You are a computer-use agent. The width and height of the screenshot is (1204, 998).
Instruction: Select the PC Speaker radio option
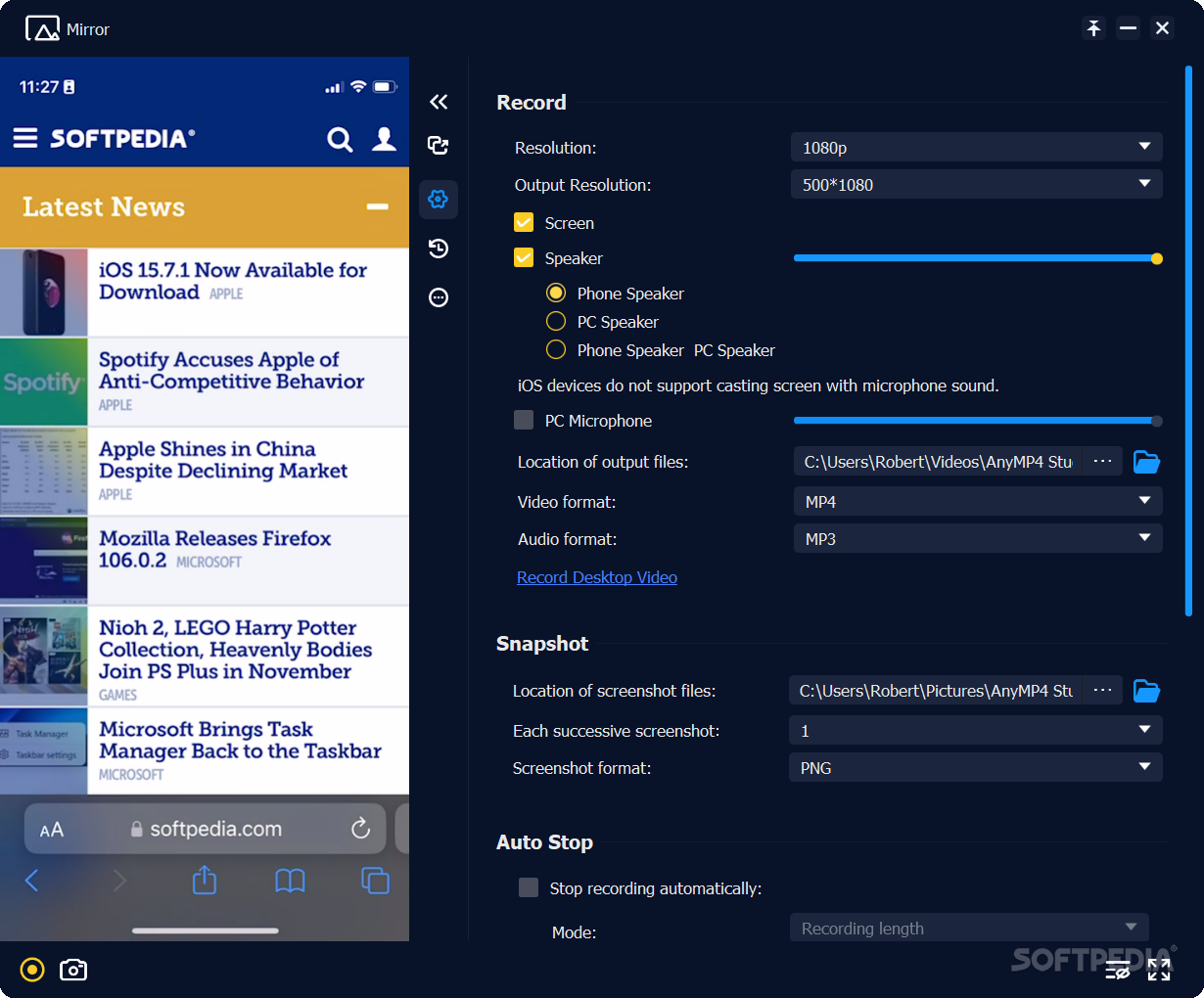(556, 321)
